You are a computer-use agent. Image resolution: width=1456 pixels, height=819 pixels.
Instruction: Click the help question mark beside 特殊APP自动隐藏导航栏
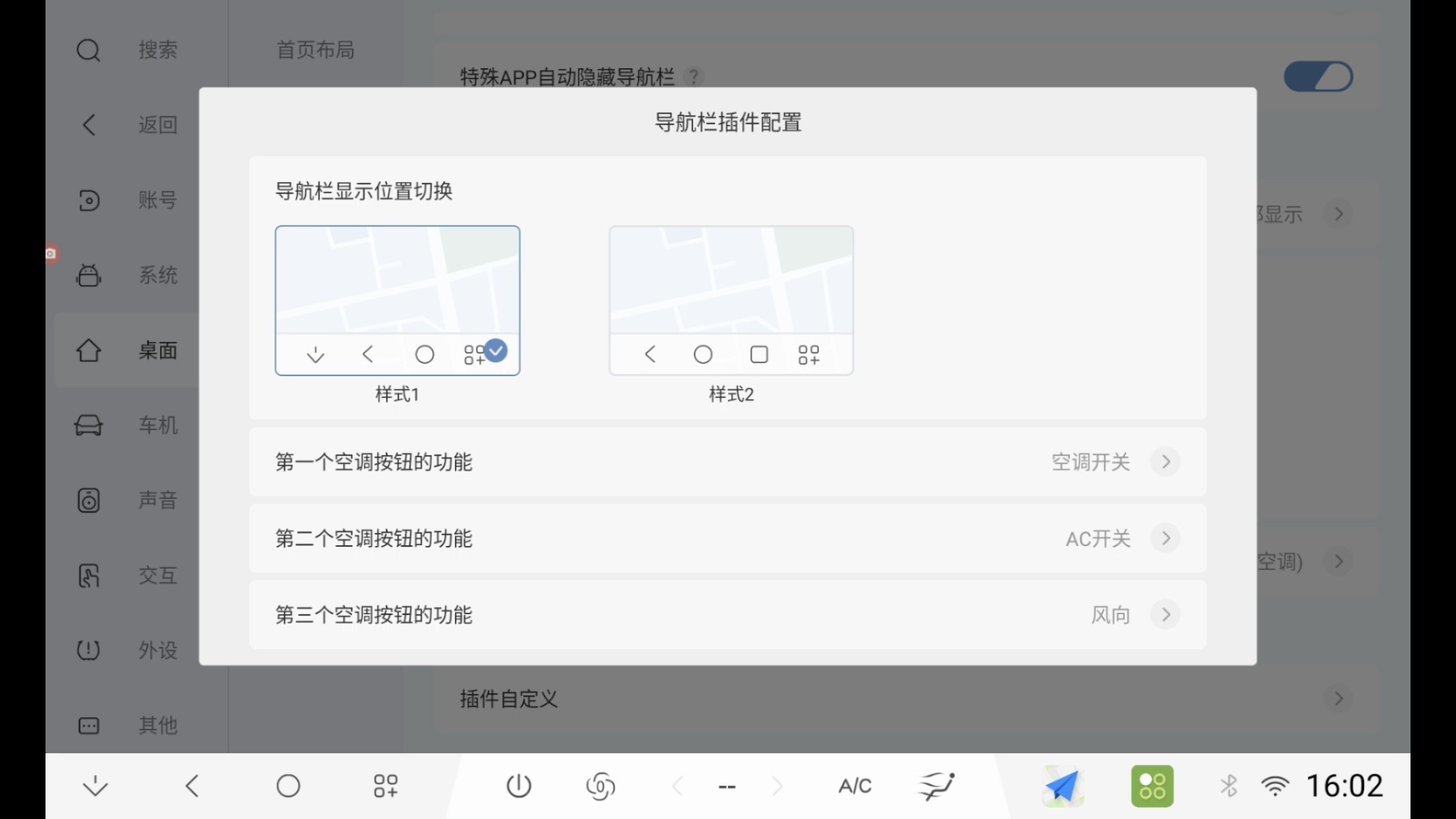pos(693,77)
